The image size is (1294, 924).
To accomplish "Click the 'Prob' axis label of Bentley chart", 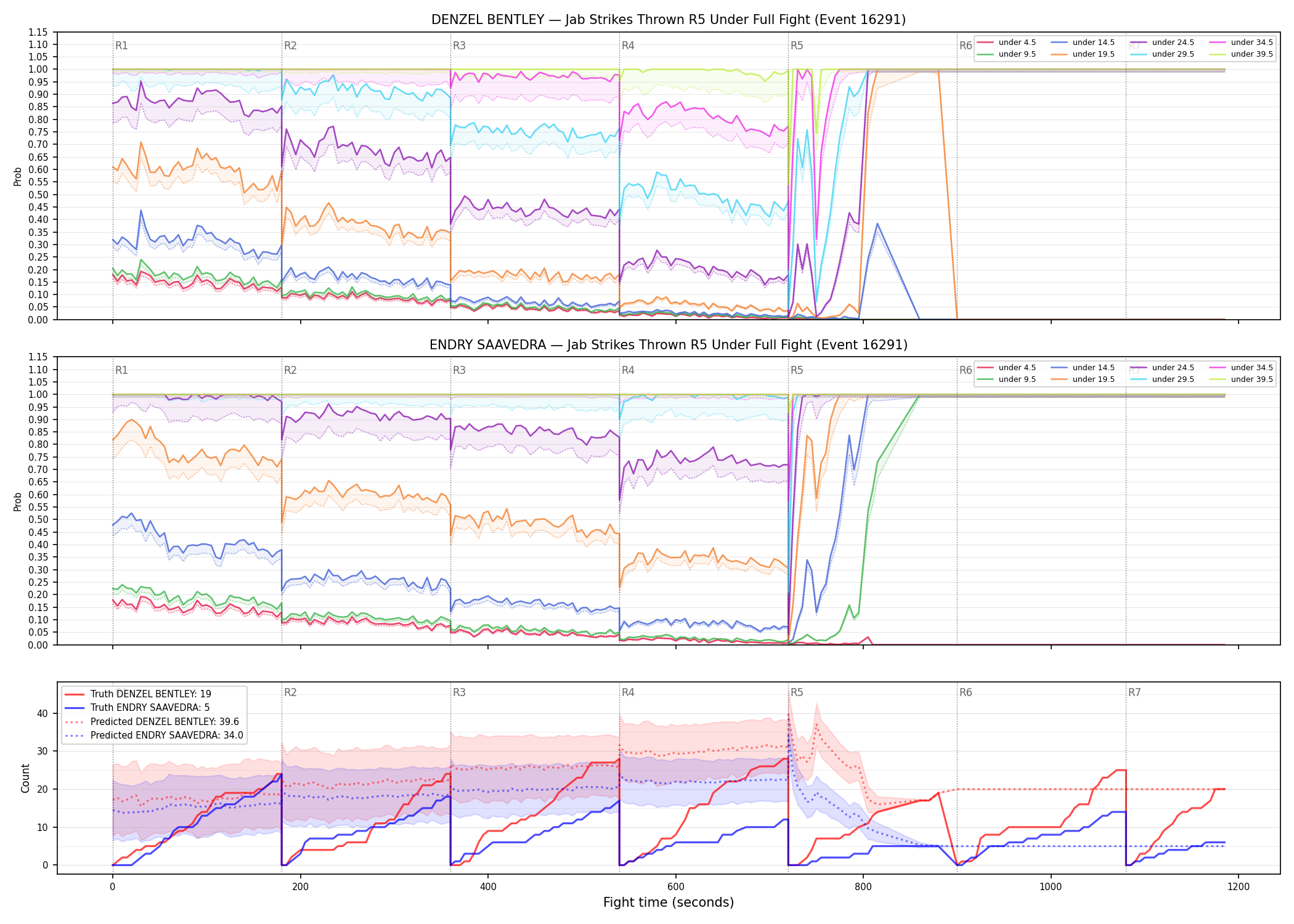I will [18, 176].
